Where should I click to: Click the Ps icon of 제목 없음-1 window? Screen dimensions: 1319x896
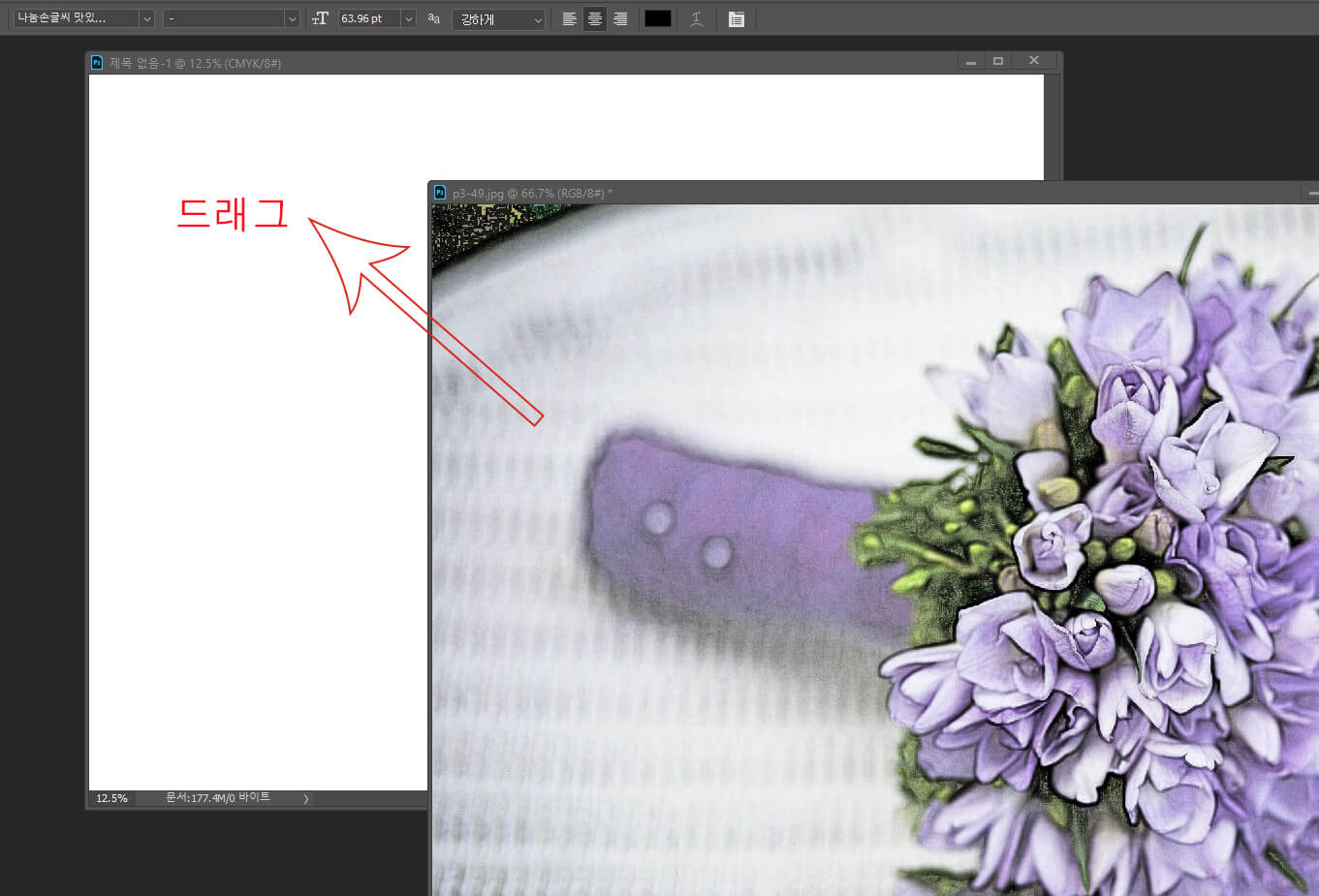pos(97,62)
